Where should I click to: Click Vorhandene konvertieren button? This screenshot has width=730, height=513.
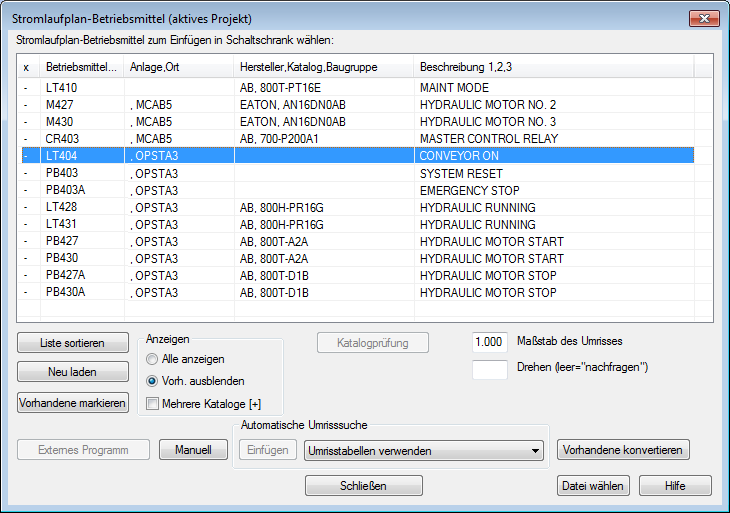click(x=623, y=450)
